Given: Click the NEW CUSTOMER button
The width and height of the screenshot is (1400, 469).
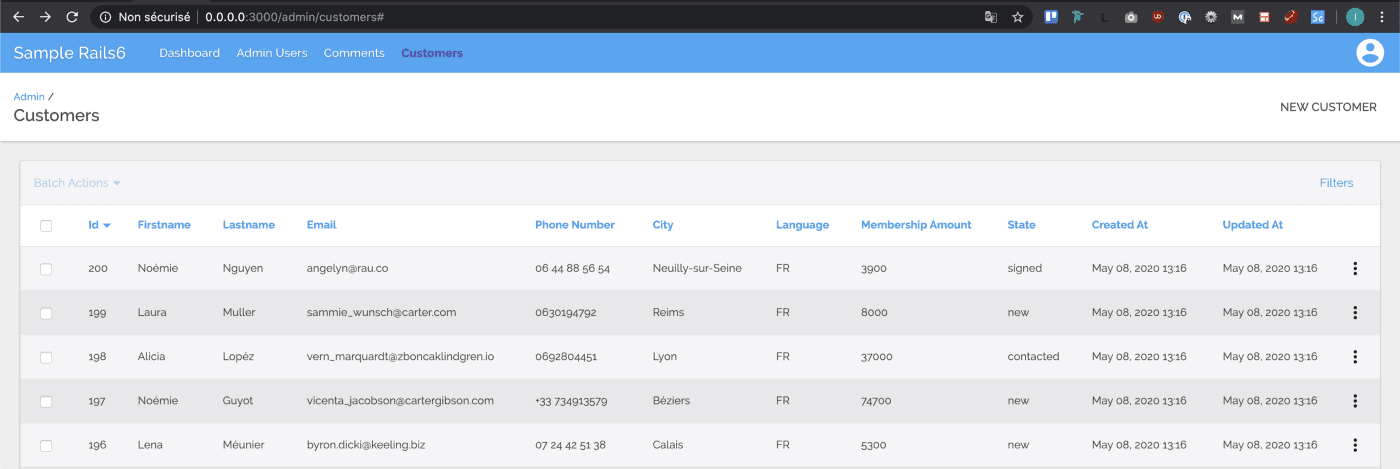Looking at the screenshot, I should tap(1328, 107).
